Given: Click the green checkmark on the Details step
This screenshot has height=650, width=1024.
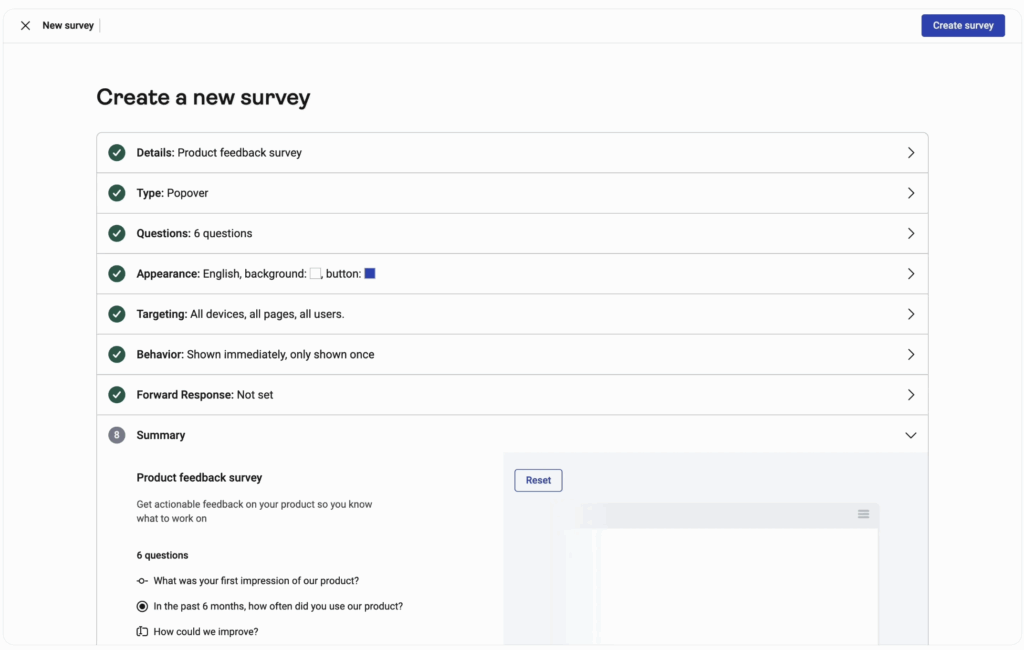Looking at the screenshot, I should pyautogui.click(x=116, y=152).
